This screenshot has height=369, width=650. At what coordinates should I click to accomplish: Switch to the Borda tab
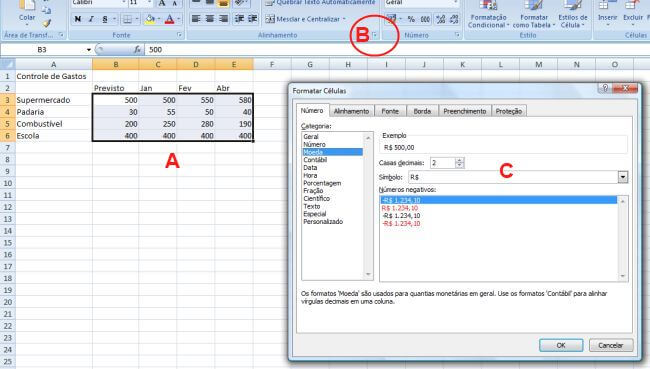[x=422, y=111]
